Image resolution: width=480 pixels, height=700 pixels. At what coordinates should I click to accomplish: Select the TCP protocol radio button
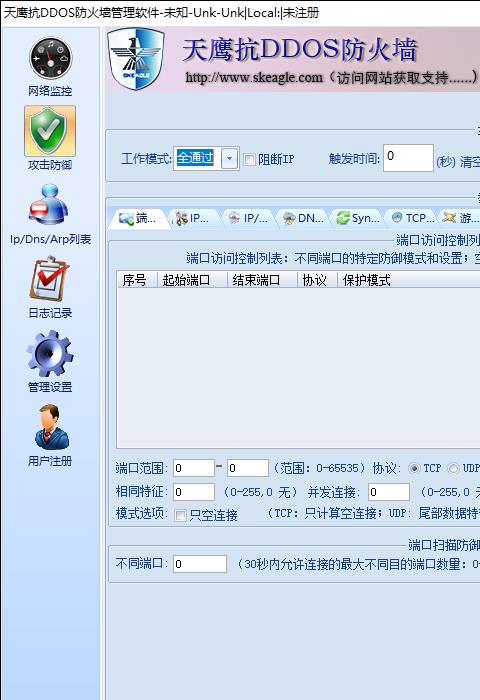point(414,468)
